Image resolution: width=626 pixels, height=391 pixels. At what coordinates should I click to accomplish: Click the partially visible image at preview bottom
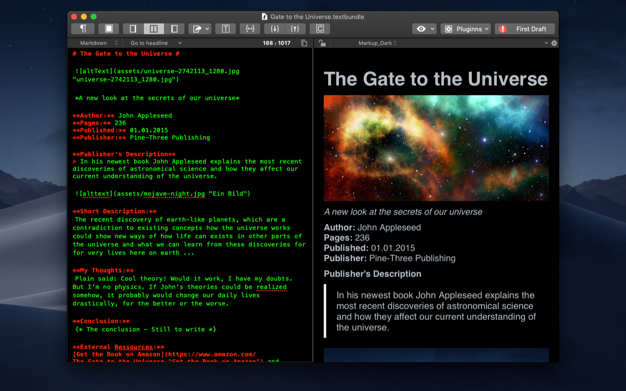click(x=436, y=355)
